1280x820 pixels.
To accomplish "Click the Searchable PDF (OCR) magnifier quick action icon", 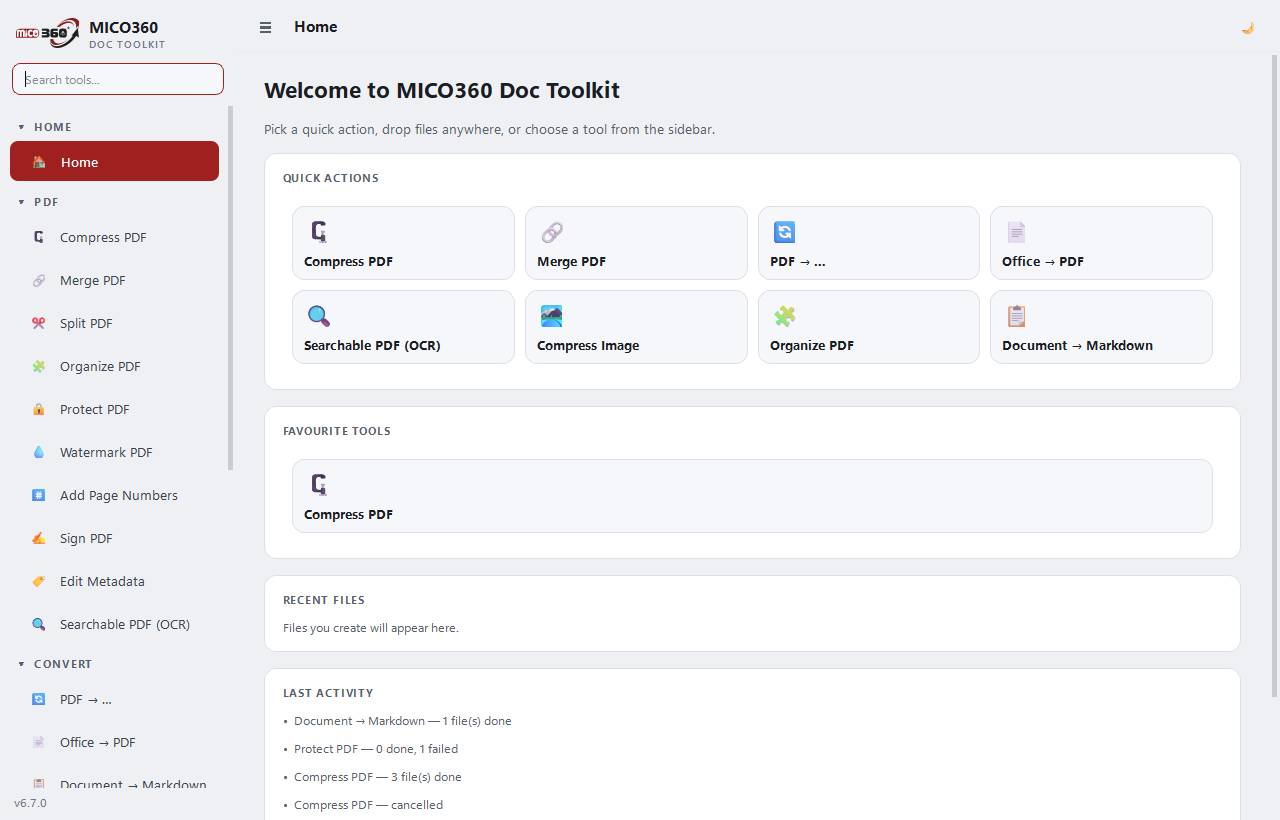I will click(319, 316).
